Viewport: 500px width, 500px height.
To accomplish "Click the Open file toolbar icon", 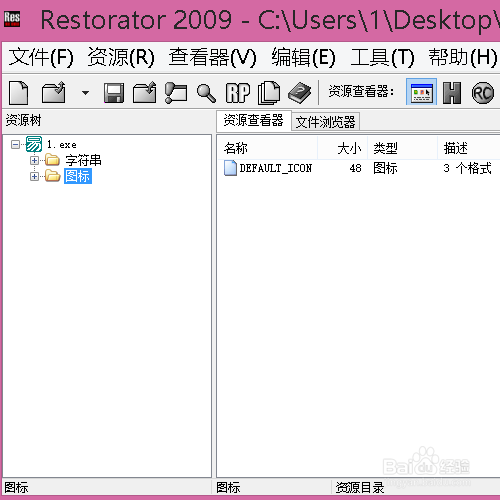I will pyautogui.click(x=53, y=92).
